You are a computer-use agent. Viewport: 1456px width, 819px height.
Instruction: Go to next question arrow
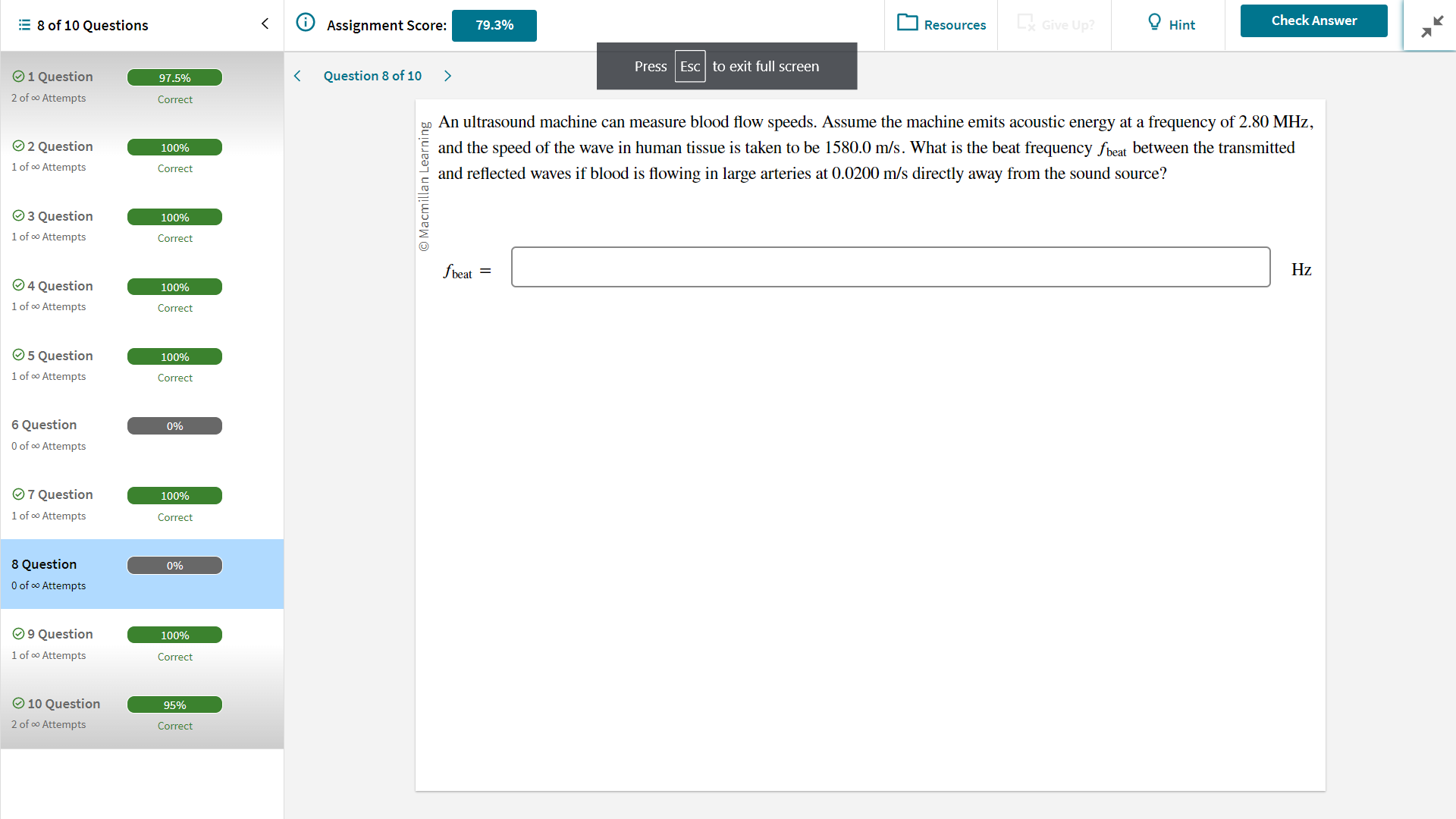click(x=447, y=76)
